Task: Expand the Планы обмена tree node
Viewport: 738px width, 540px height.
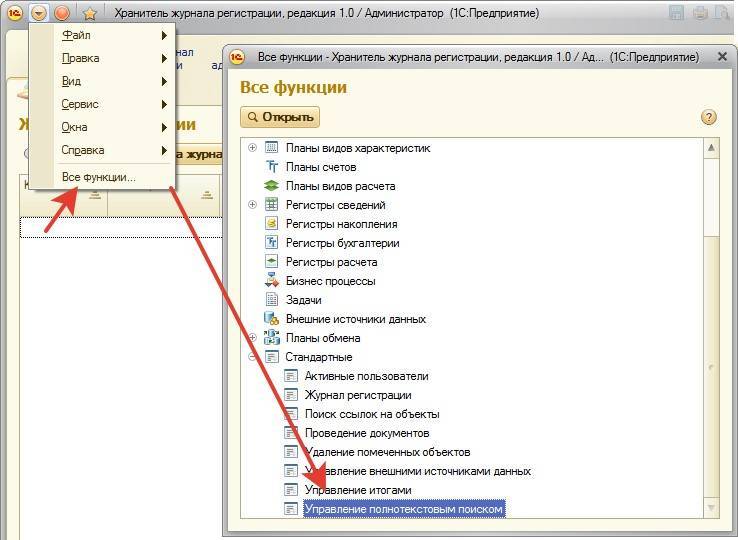Action: point(253,338)
